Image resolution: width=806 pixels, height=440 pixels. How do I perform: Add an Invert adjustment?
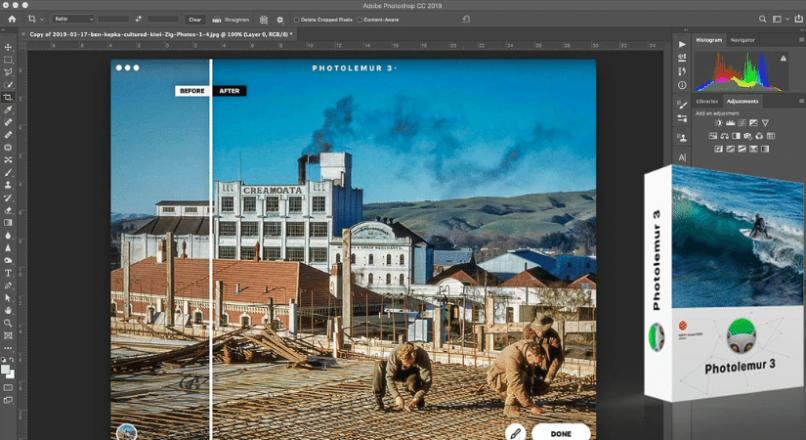click(x=719, y=149)
